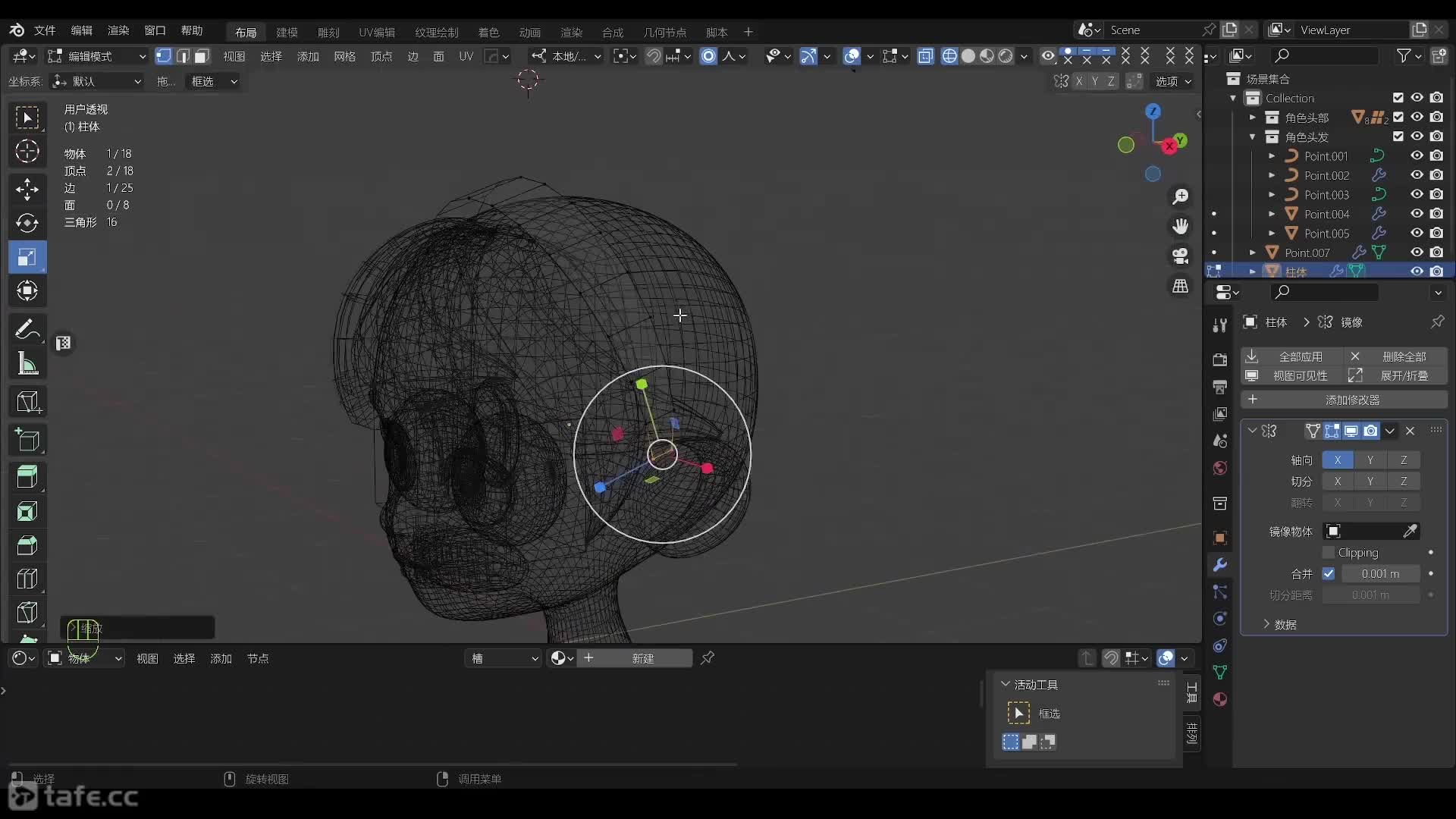Image resolution: width=1456 pixels, height=819 pixels.
Task: Click the 镜像物体 mirror object field
Action: click(x=1371, y=532)
